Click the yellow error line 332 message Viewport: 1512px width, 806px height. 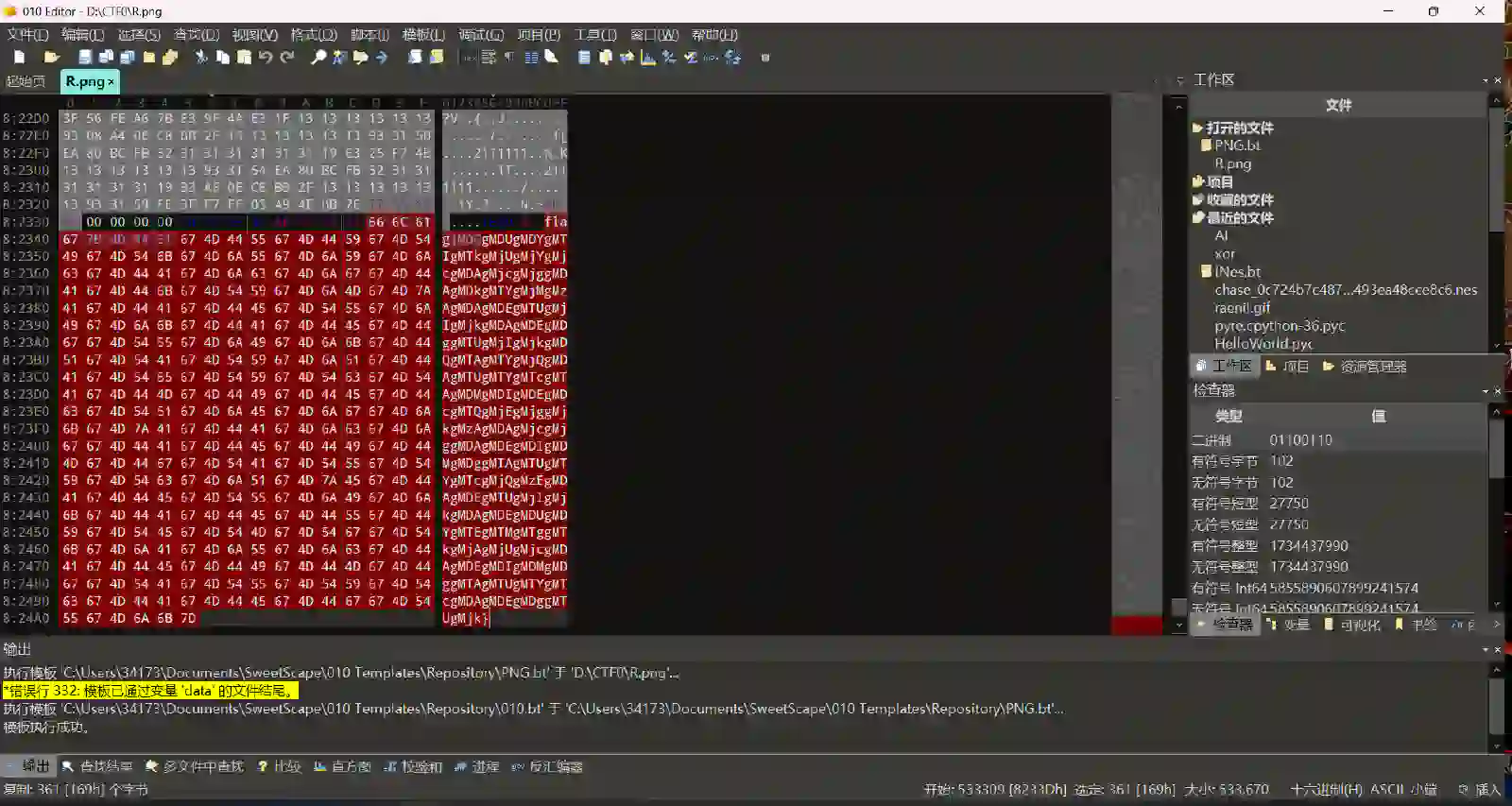coord(149,691)
